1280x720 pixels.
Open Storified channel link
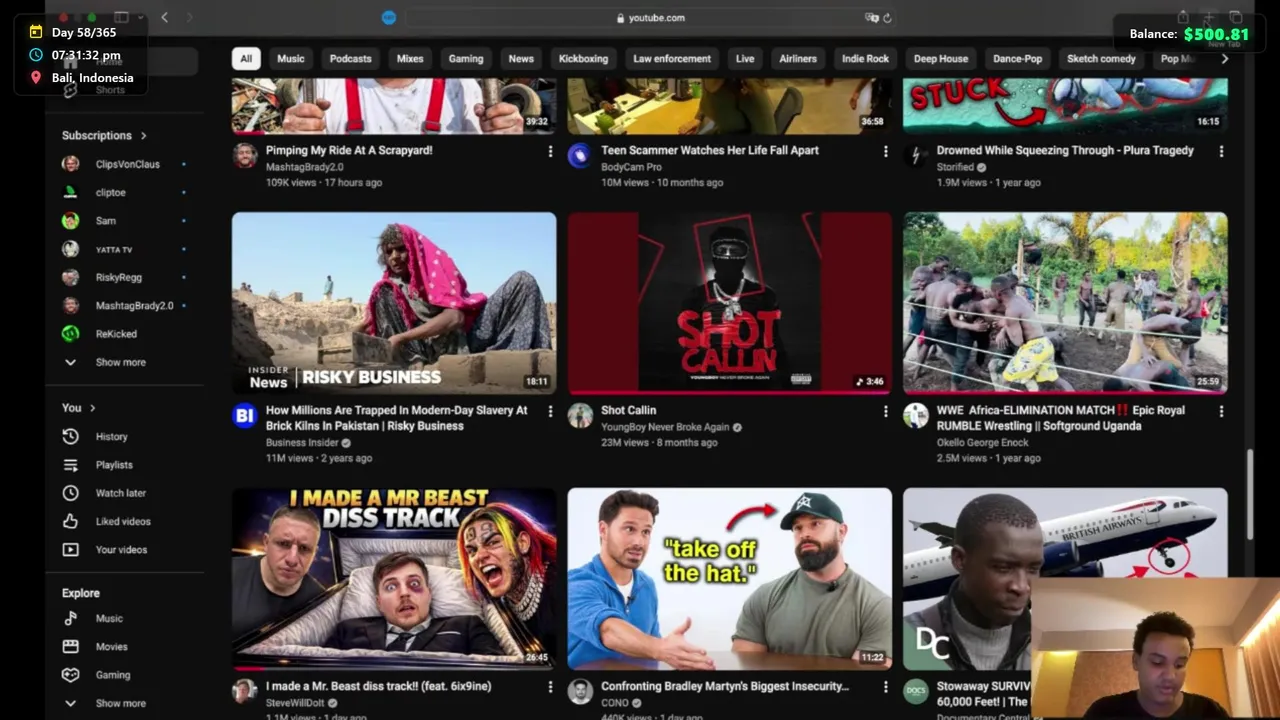tap(955, 167)
